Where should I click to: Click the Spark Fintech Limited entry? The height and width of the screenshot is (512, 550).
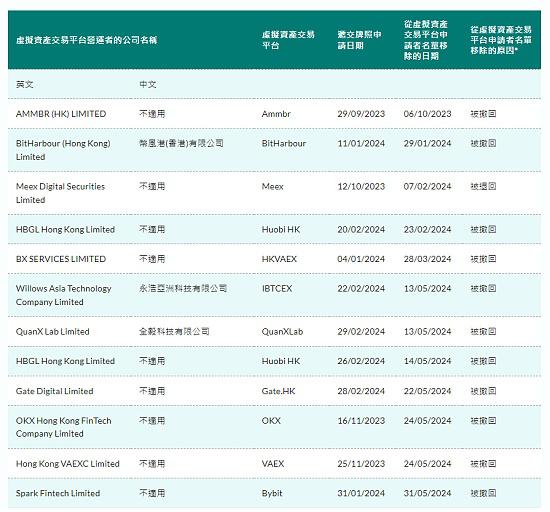[x=58, y=493]
